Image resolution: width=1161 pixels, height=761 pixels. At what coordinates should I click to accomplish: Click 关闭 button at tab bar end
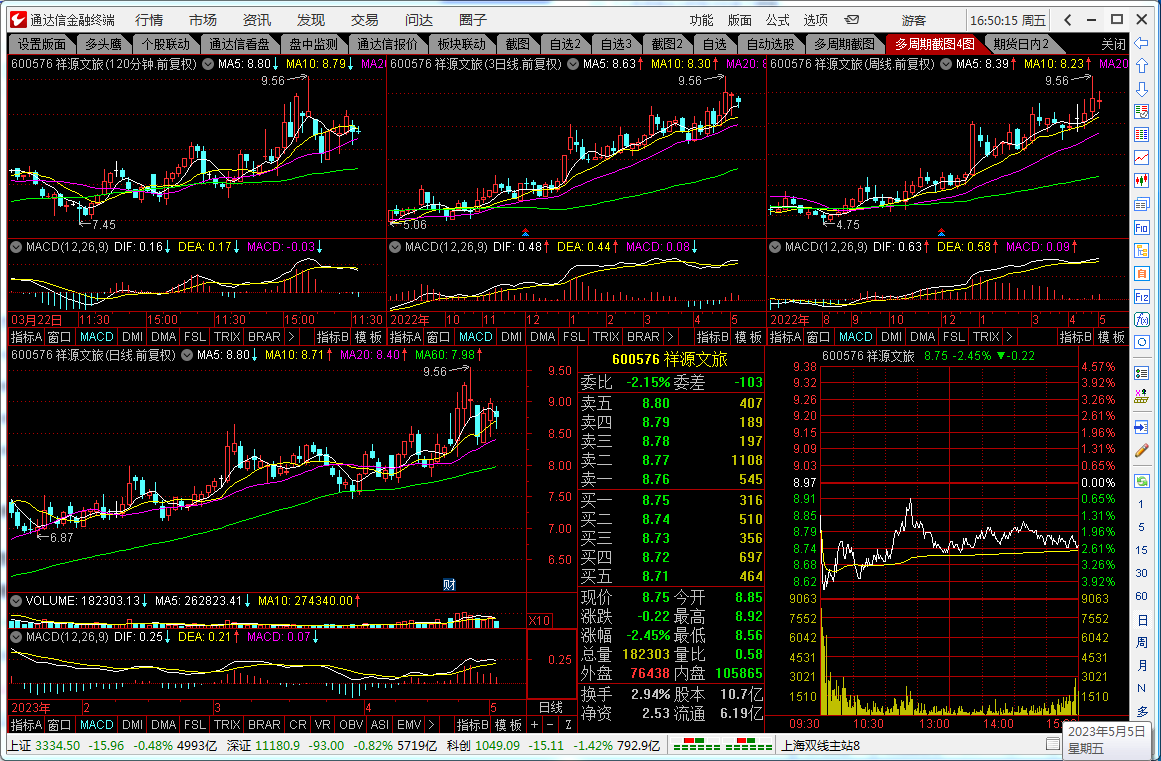pos(1113,44)
